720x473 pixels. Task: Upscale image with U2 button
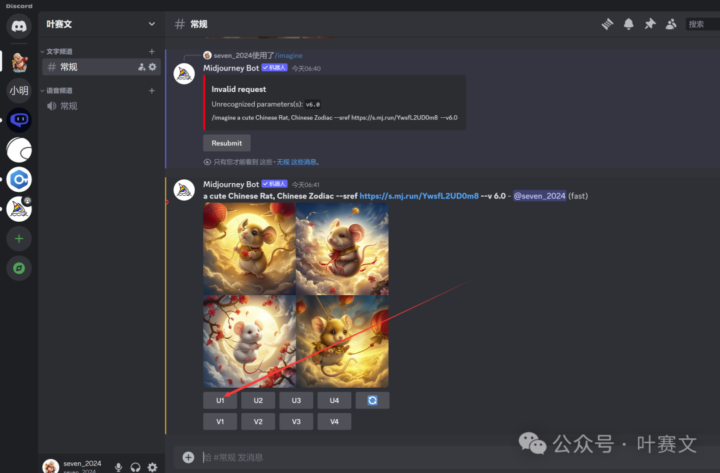258,400
